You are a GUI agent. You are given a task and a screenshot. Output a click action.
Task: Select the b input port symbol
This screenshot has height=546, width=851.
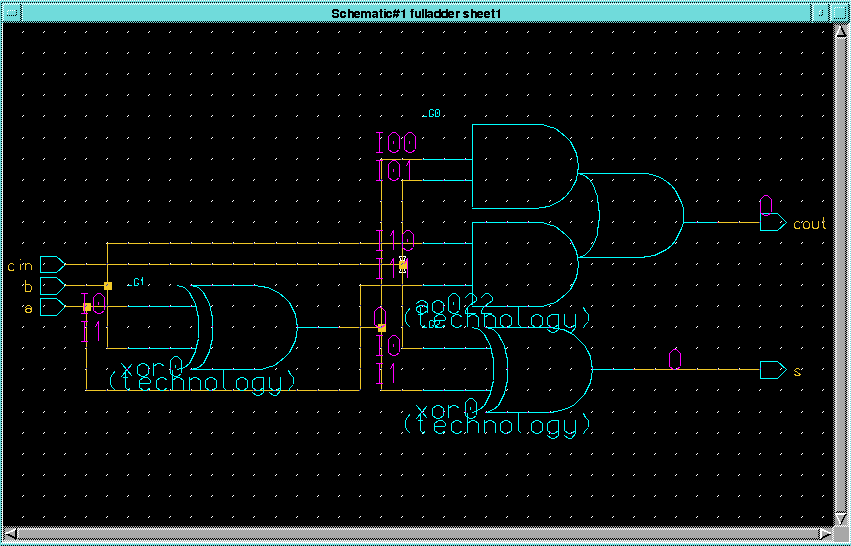click(52, 287)
